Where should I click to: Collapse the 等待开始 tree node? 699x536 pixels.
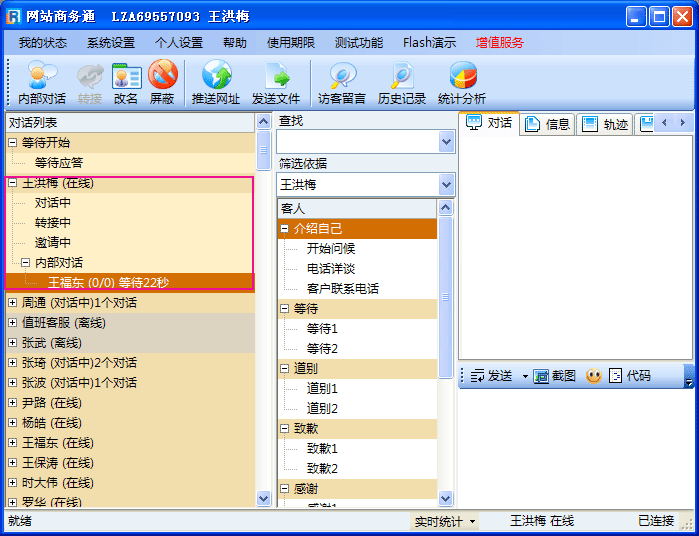pyautogui.click(x=12, y=143)
